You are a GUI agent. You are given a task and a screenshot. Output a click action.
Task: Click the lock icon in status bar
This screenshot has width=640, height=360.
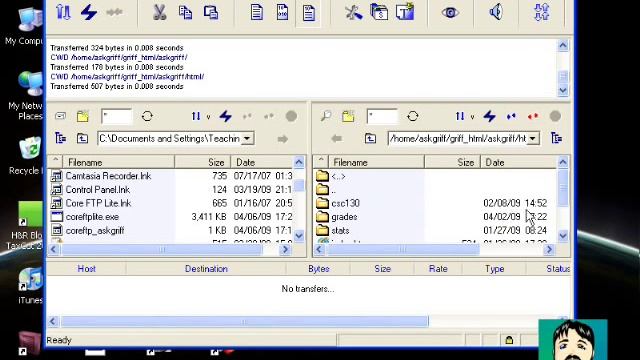pyautogui.click(x=509, y=340)
